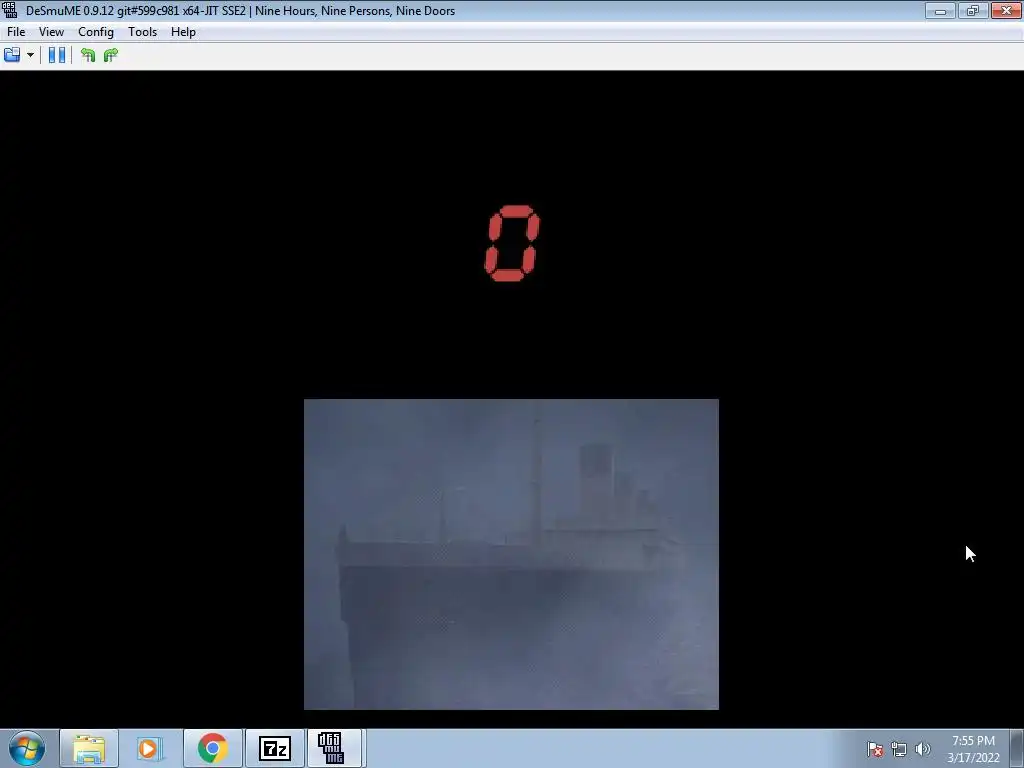Viewport: 1024px width, 768px height.
Task: Open the Tools menu
Action: 142,32
